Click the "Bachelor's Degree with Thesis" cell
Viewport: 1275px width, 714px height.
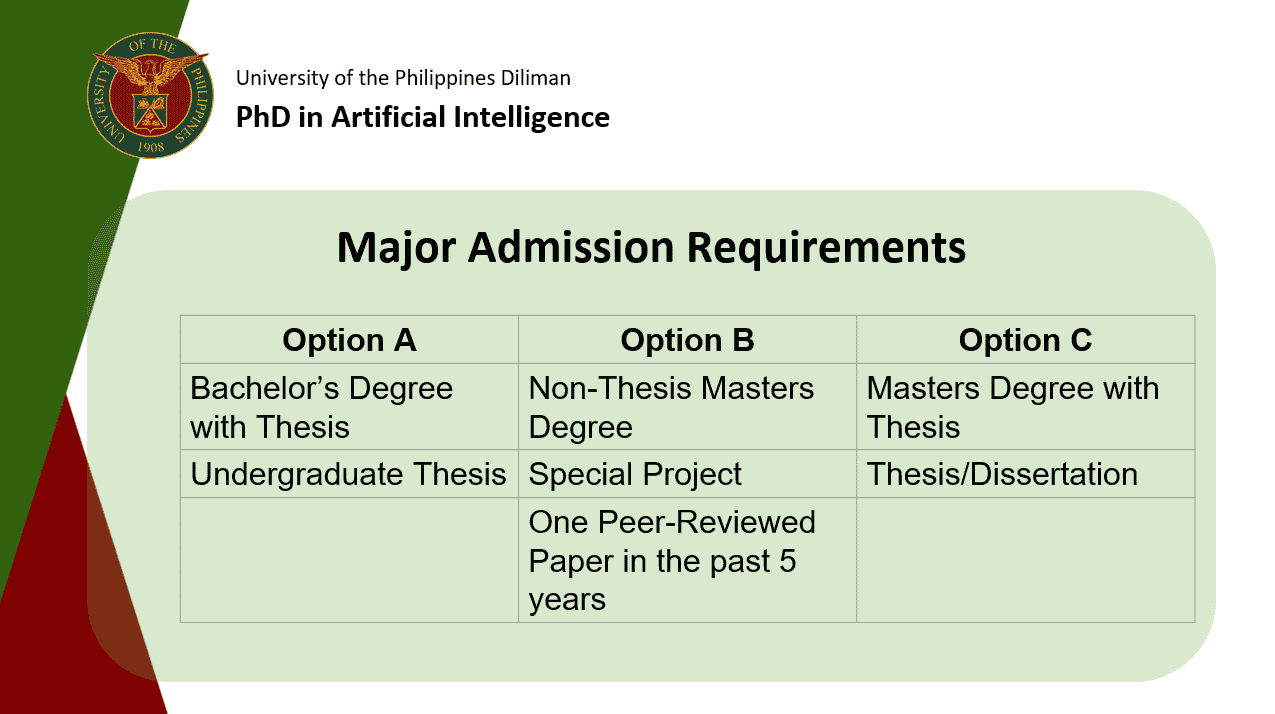(349, 407)
